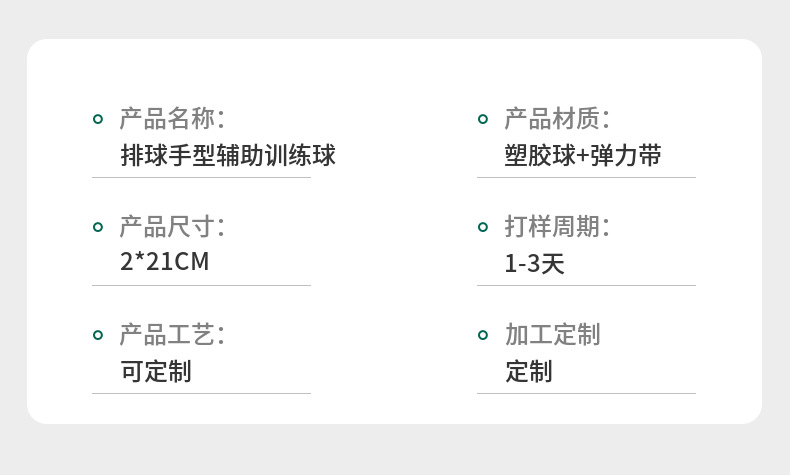Click the underline beneath 2*21CM

201,285
